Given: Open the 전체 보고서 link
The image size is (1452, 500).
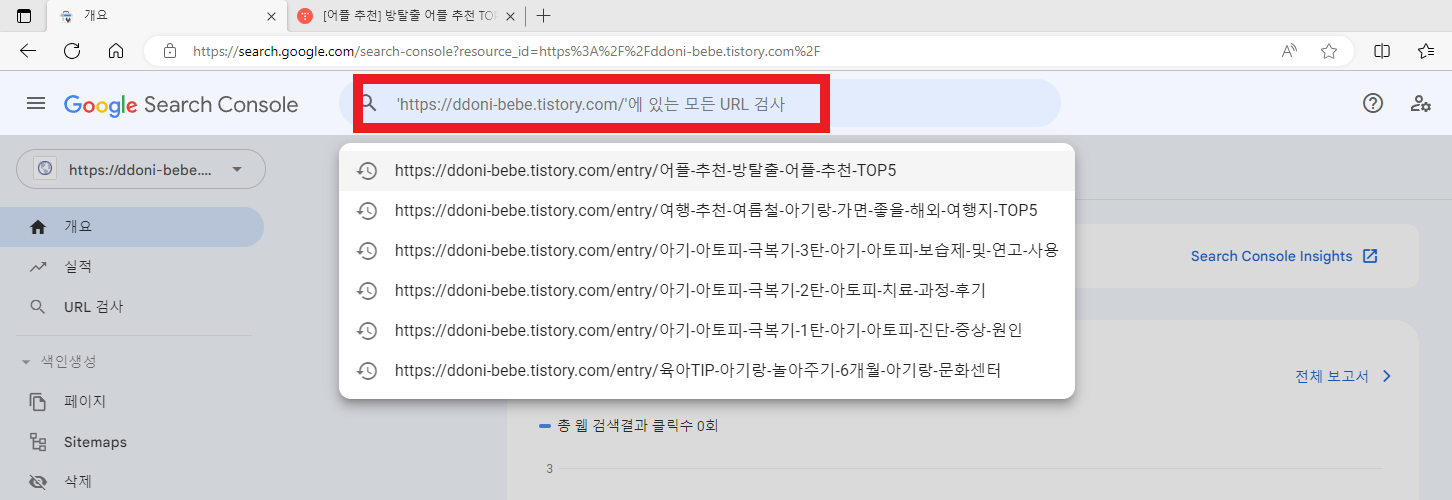Looking at the screenshot, I should click(1343, 376).
